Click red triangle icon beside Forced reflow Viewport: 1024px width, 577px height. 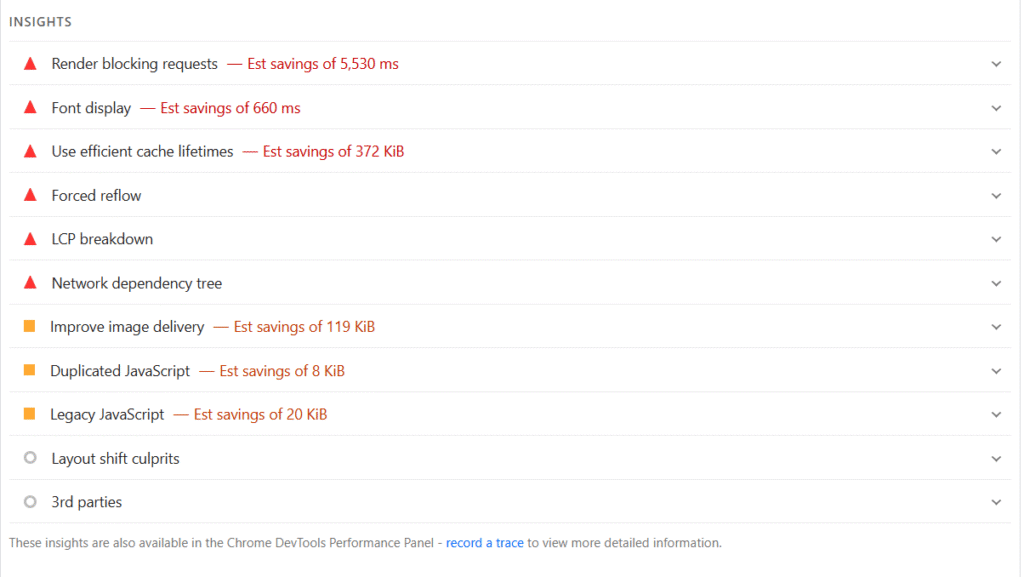(30, 195)
